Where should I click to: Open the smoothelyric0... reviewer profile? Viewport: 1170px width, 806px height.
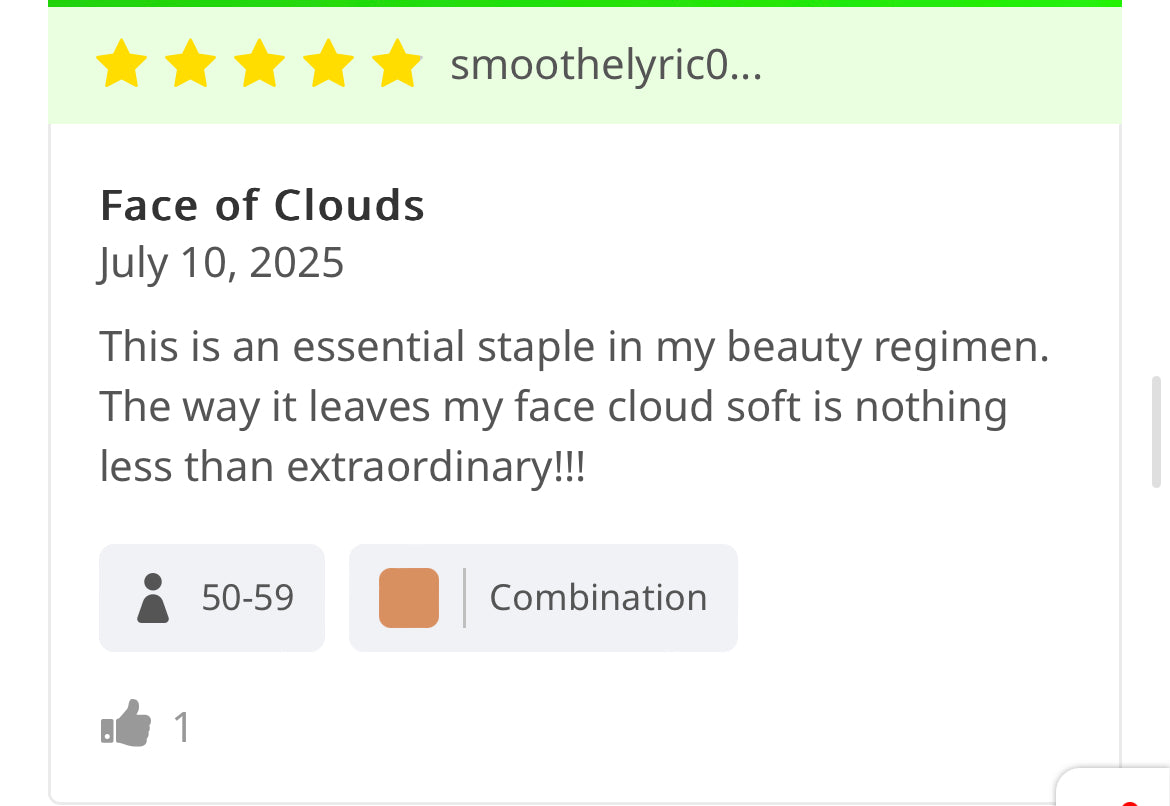pos(606,66)
